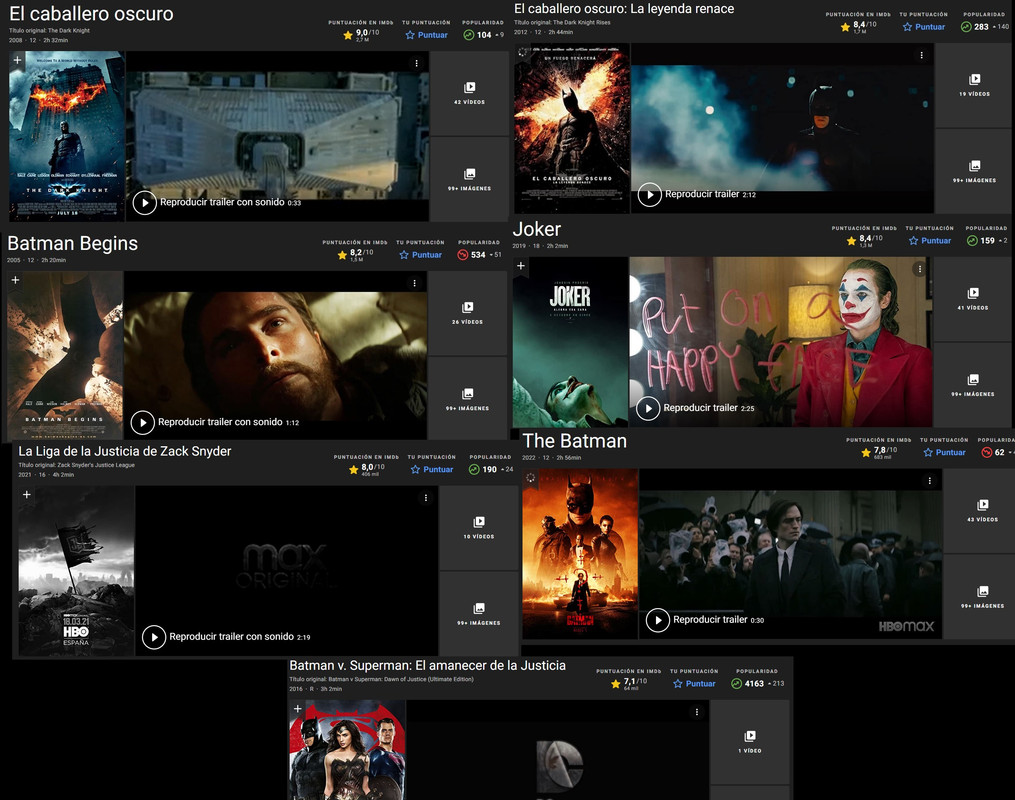Open trailer options menu for Zack Snyder's Justice League
Image resolution: width=1015 pixels, height=800 pixels.
tap(425, 498)
